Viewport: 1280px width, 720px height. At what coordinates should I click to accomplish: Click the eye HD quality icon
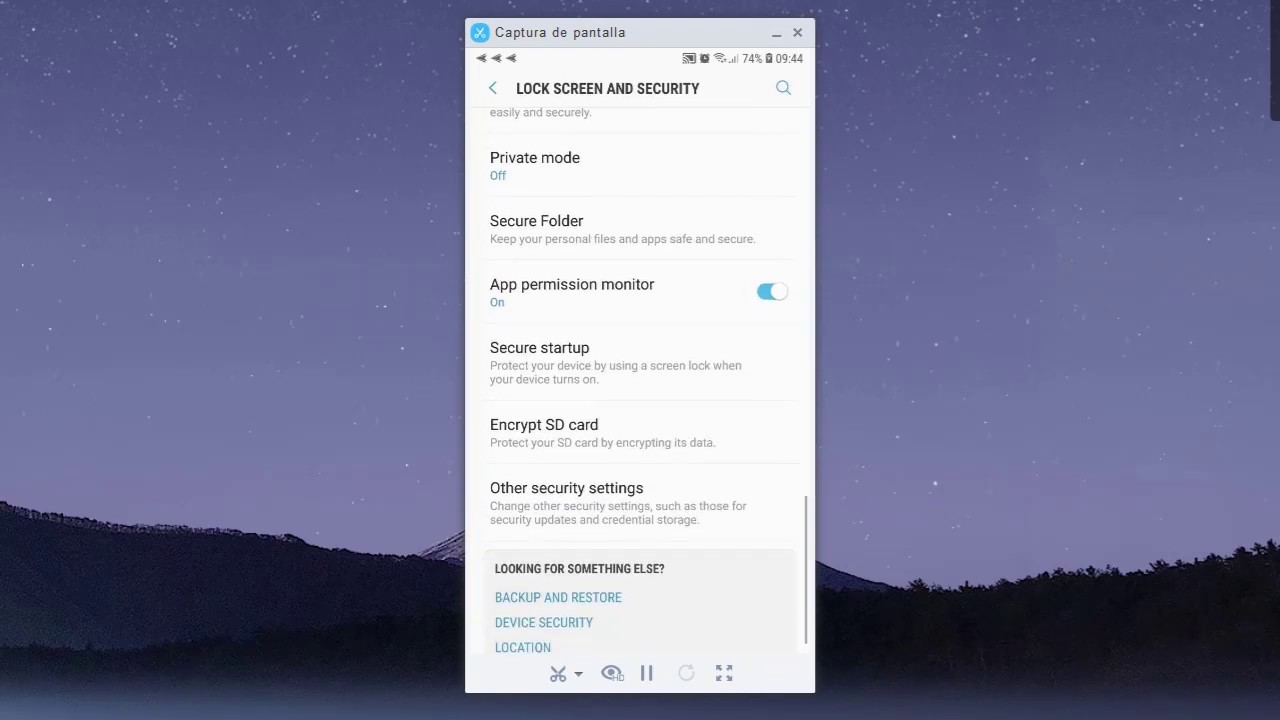(x=612, y=674)
